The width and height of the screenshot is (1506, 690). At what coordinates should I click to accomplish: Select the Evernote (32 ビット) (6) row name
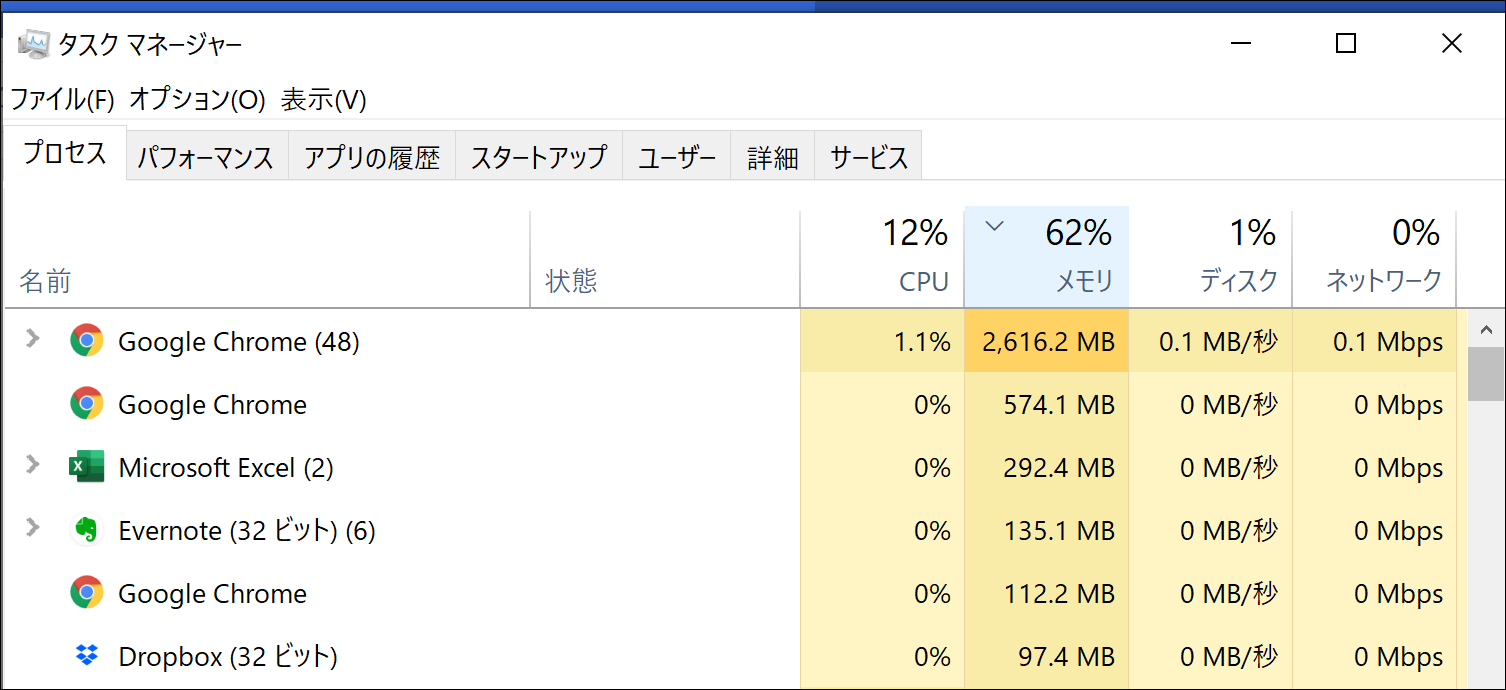point(247,531)
